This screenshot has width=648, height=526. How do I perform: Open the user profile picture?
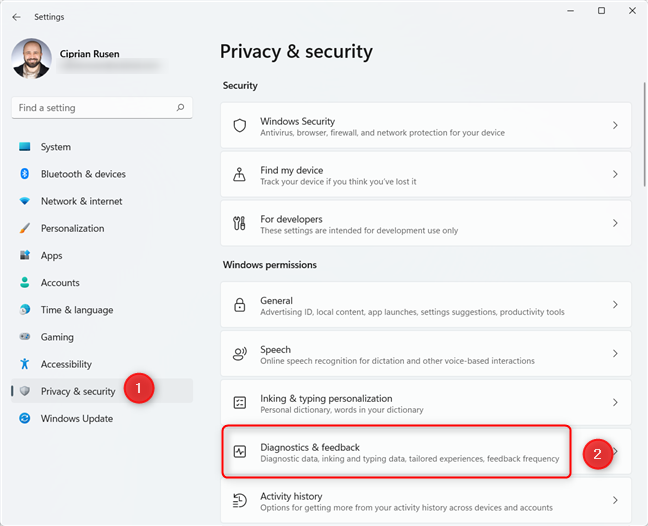tap(31, 58)
